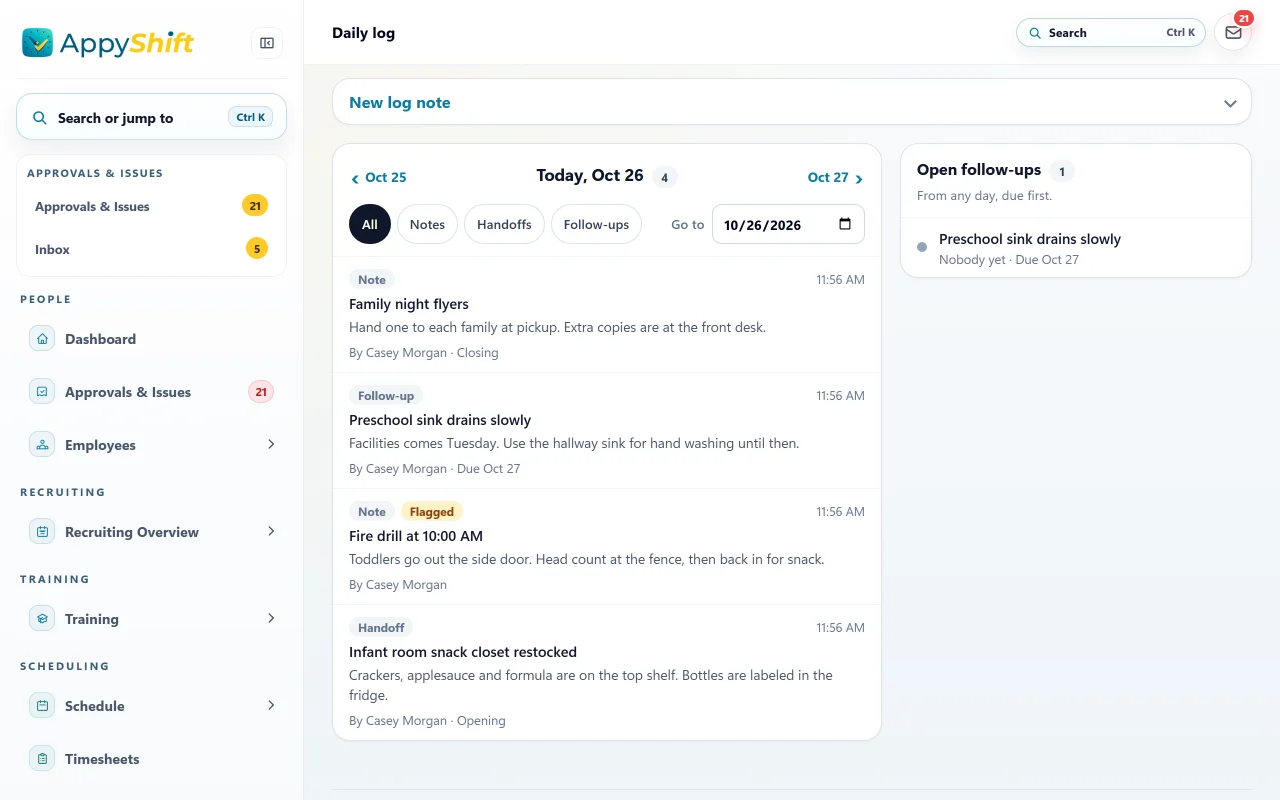Click the Training graduation cap icon
Screen dimensions: 1280x800
(42, 619)
